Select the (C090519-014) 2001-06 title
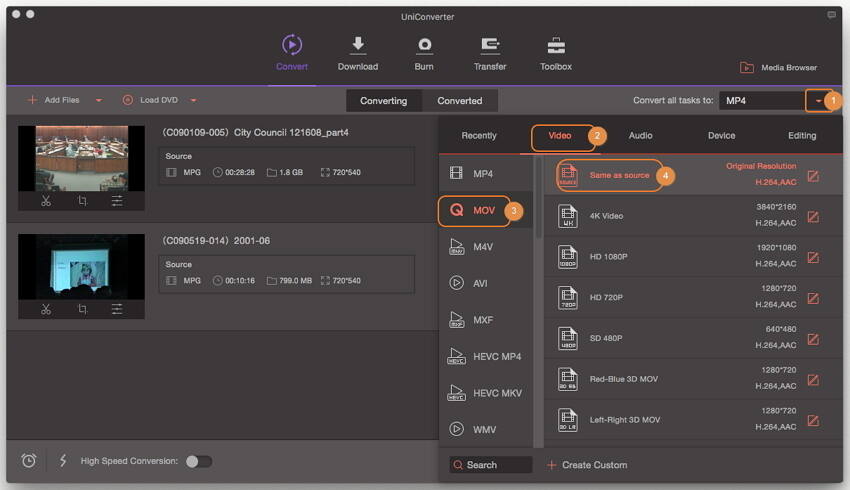 [x=216, y=241]
